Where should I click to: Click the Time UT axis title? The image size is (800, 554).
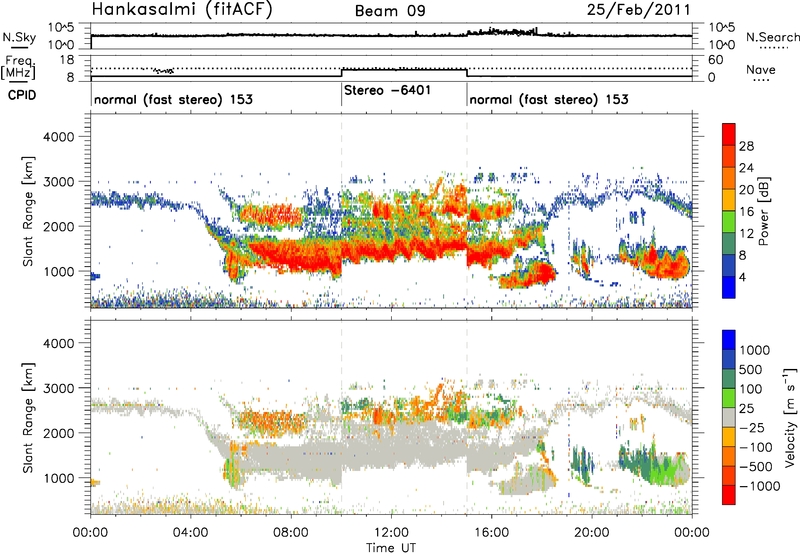click(391, 547)
